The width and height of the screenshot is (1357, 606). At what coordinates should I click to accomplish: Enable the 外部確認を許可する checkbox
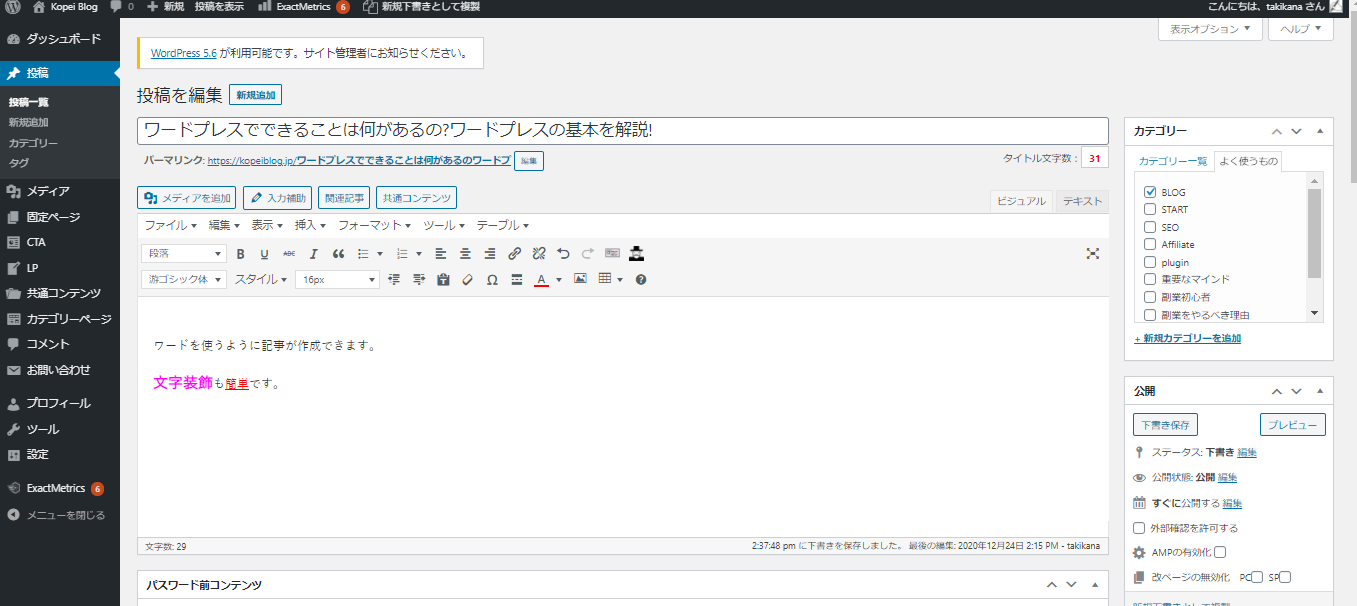click(1139, 528)
